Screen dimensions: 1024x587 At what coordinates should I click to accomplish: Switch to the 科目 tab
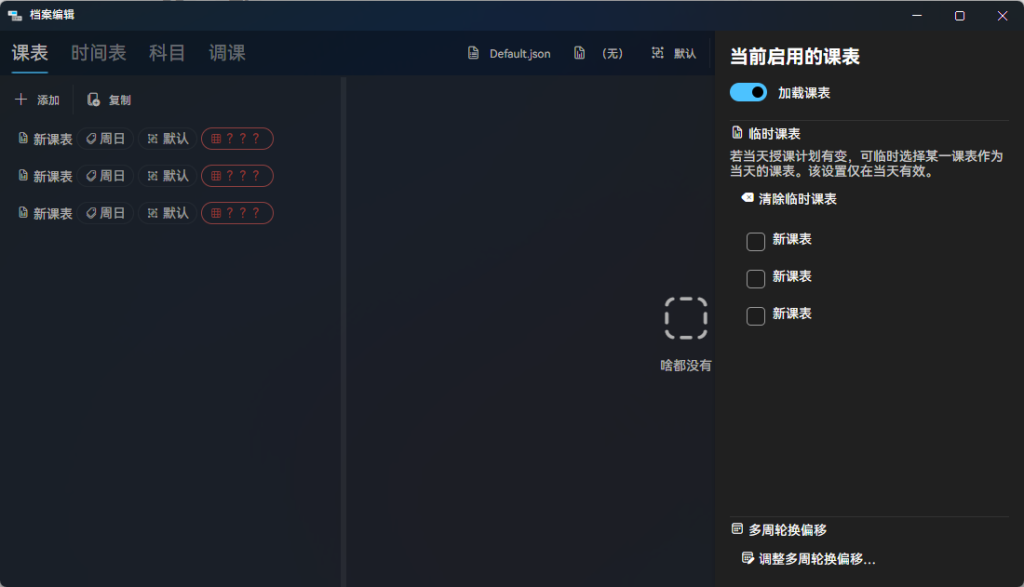click(166, 53)
